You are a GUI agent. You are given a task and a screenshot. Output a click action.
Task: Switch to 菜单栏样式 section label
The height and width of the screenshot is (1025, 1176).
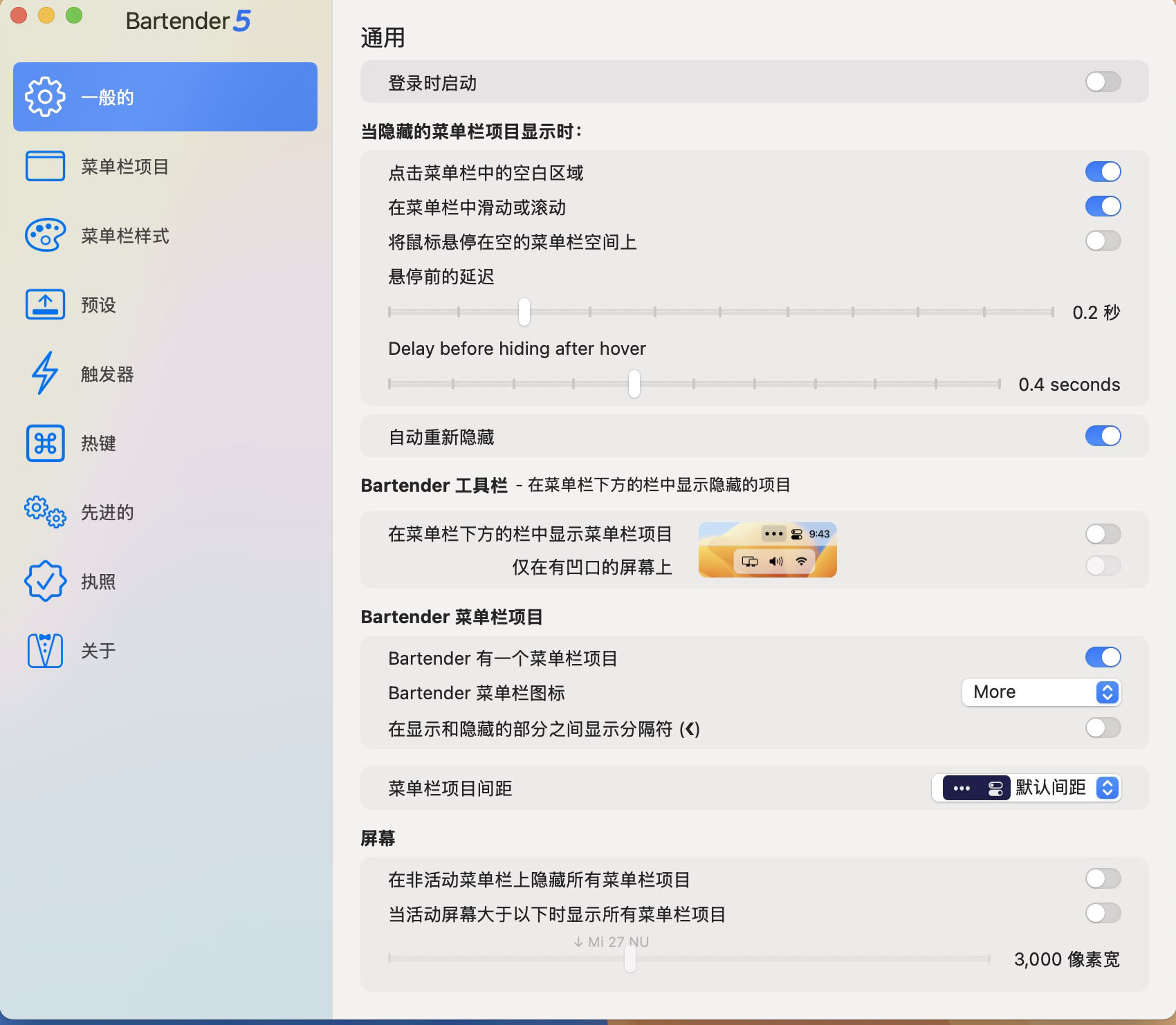point(125,236)
